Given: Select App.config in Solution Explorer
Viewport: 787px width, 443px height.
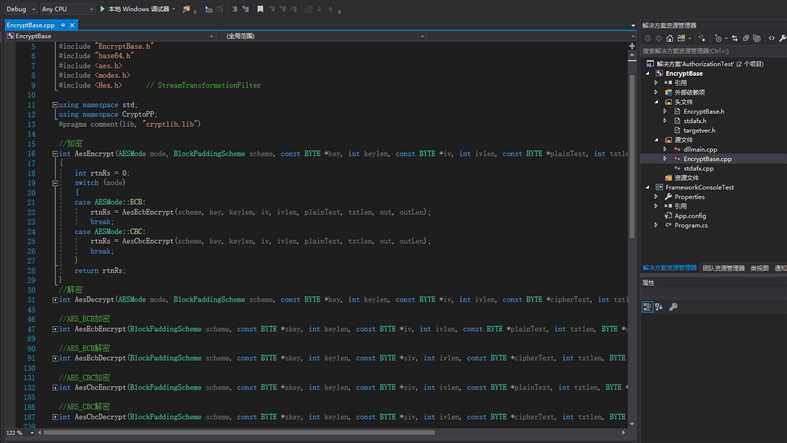Looking at the screenshot, I should 690,216.
